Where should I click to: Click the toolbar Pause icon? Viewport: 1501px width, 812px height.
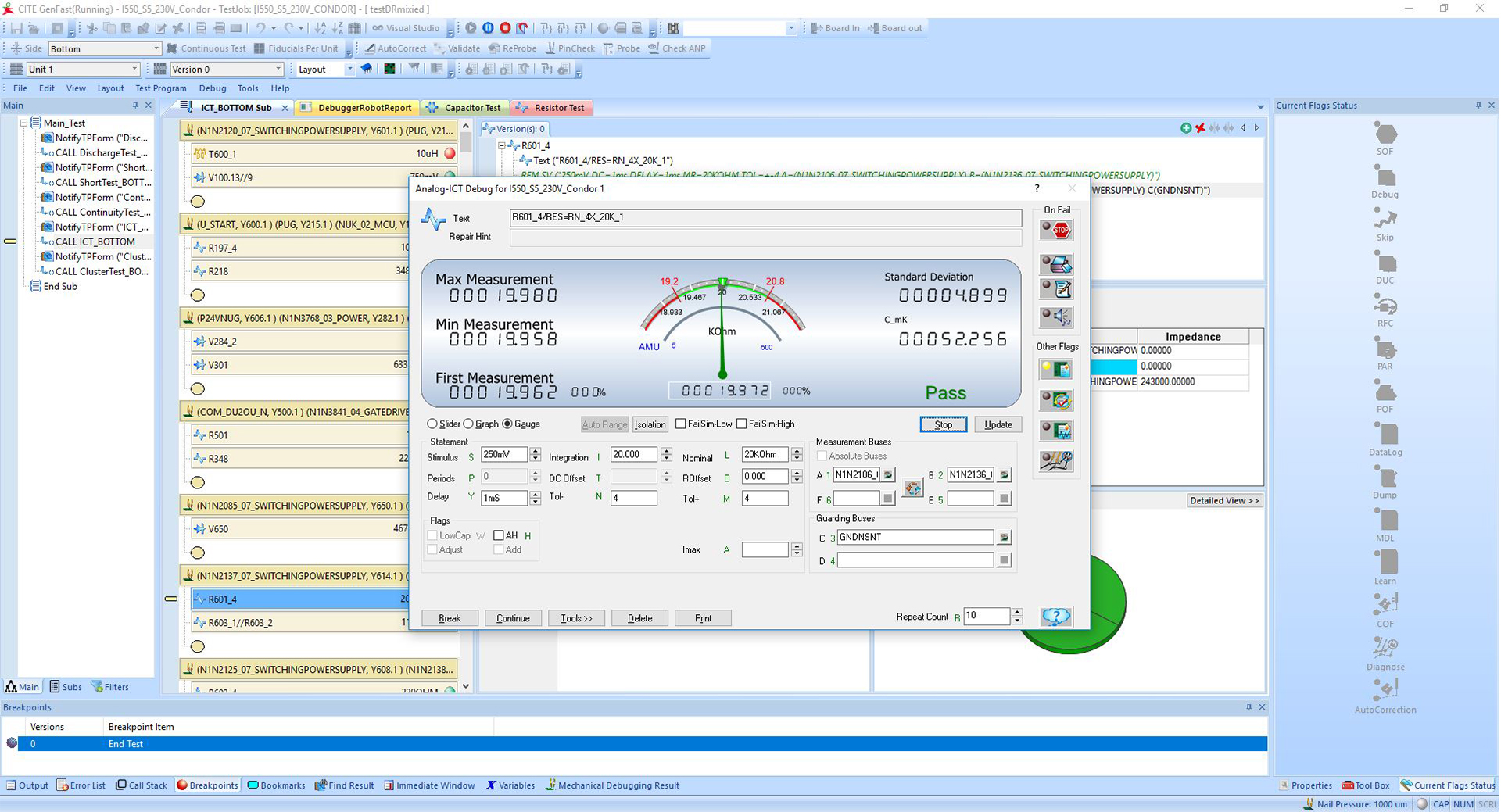click(x=488, y=28)
